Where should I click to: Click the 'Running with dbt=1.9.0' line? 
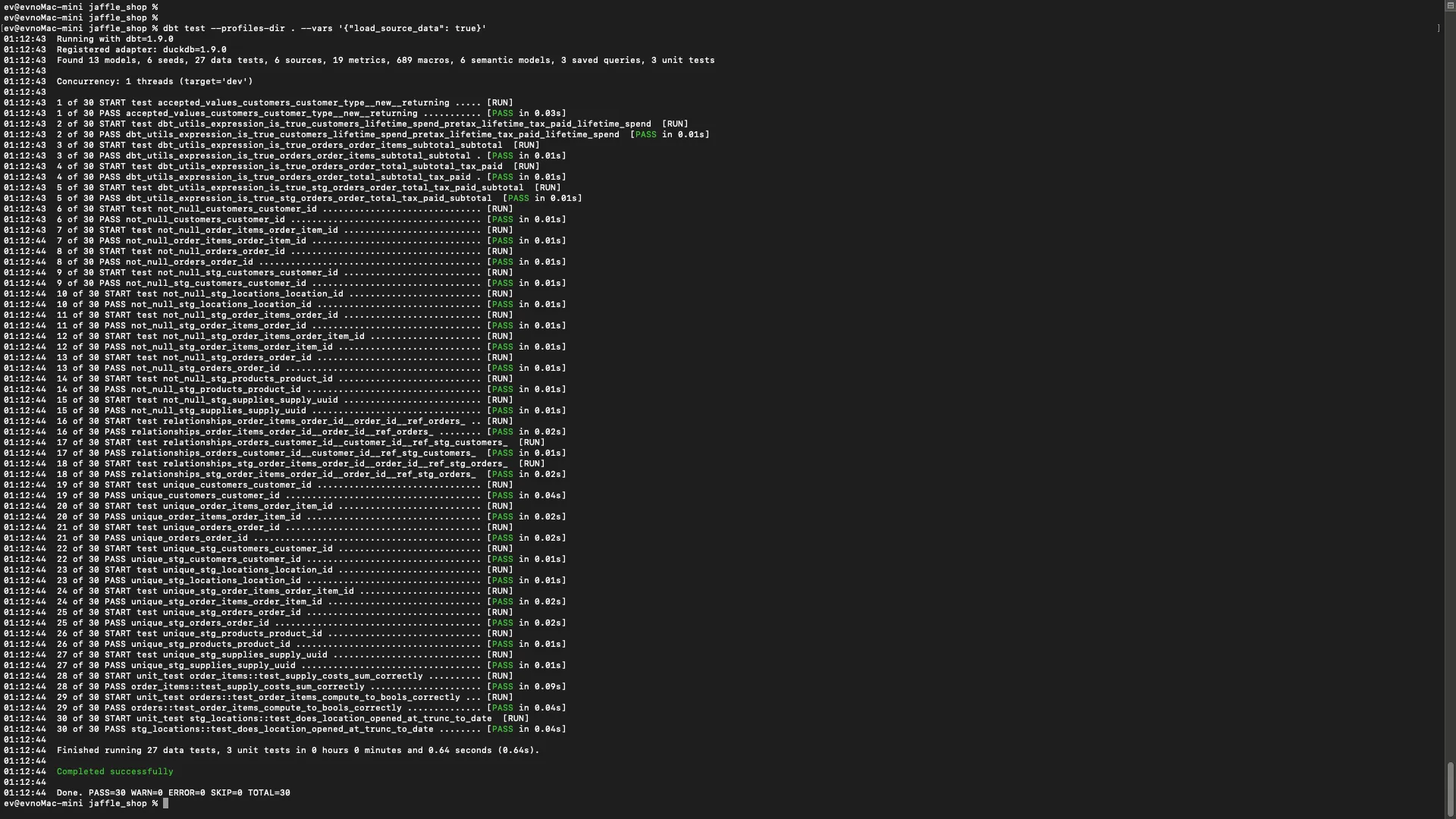pyautogui.click(x=115, y=39)
